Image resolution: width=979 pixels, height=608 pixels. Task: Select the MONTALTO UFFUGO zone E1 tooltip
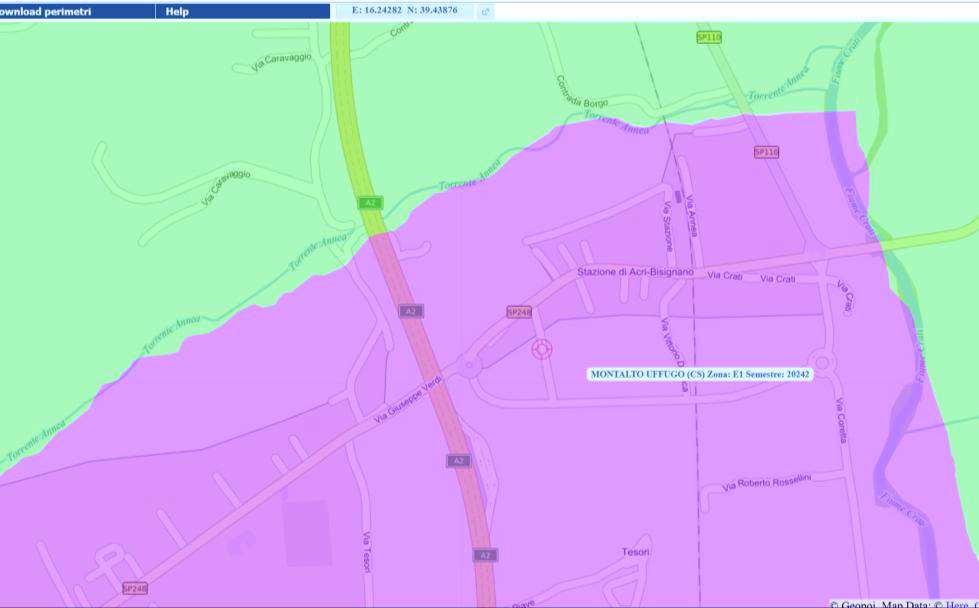(700, 374)
